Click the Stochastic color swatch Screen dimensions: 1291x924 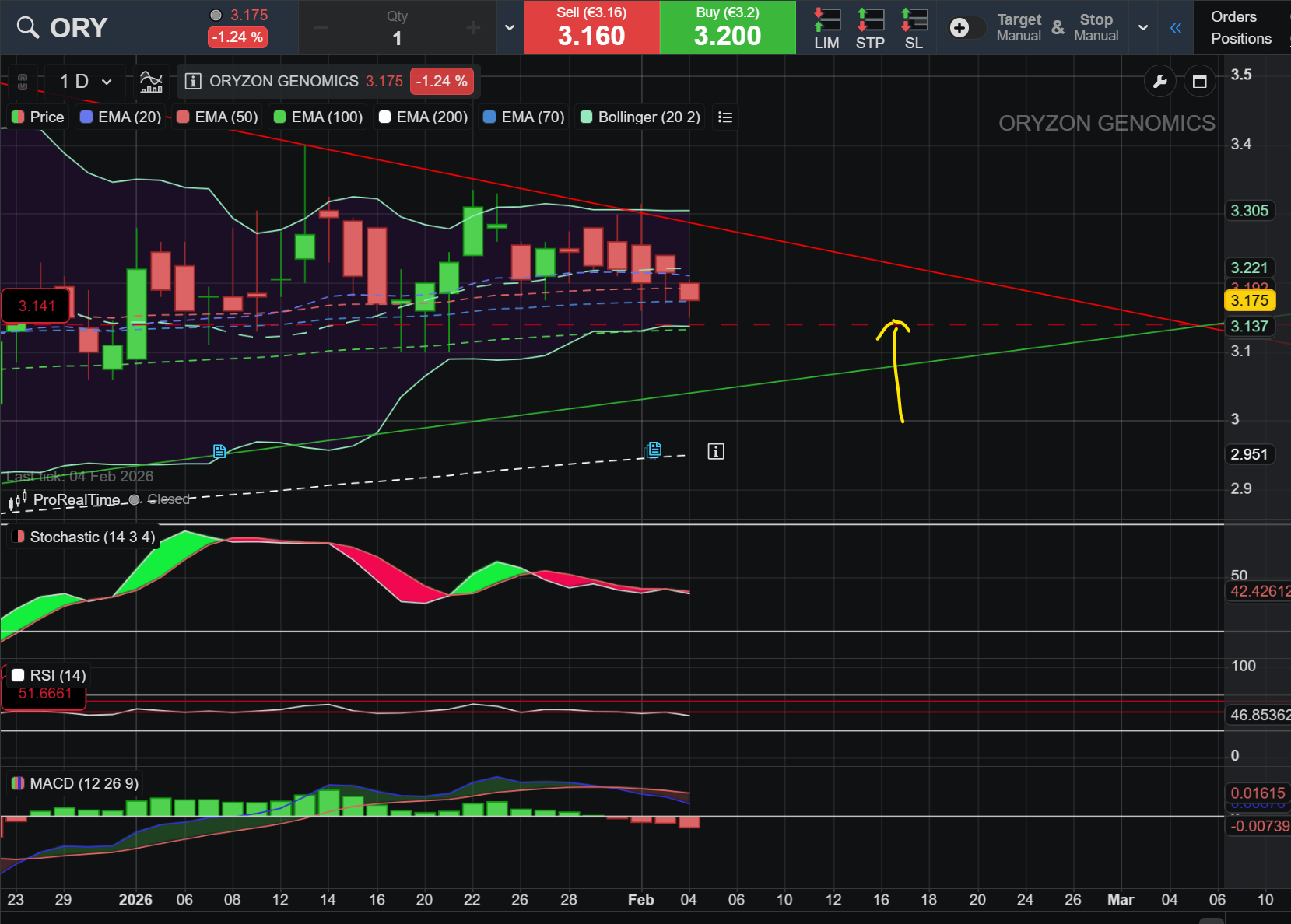point(17,537)
